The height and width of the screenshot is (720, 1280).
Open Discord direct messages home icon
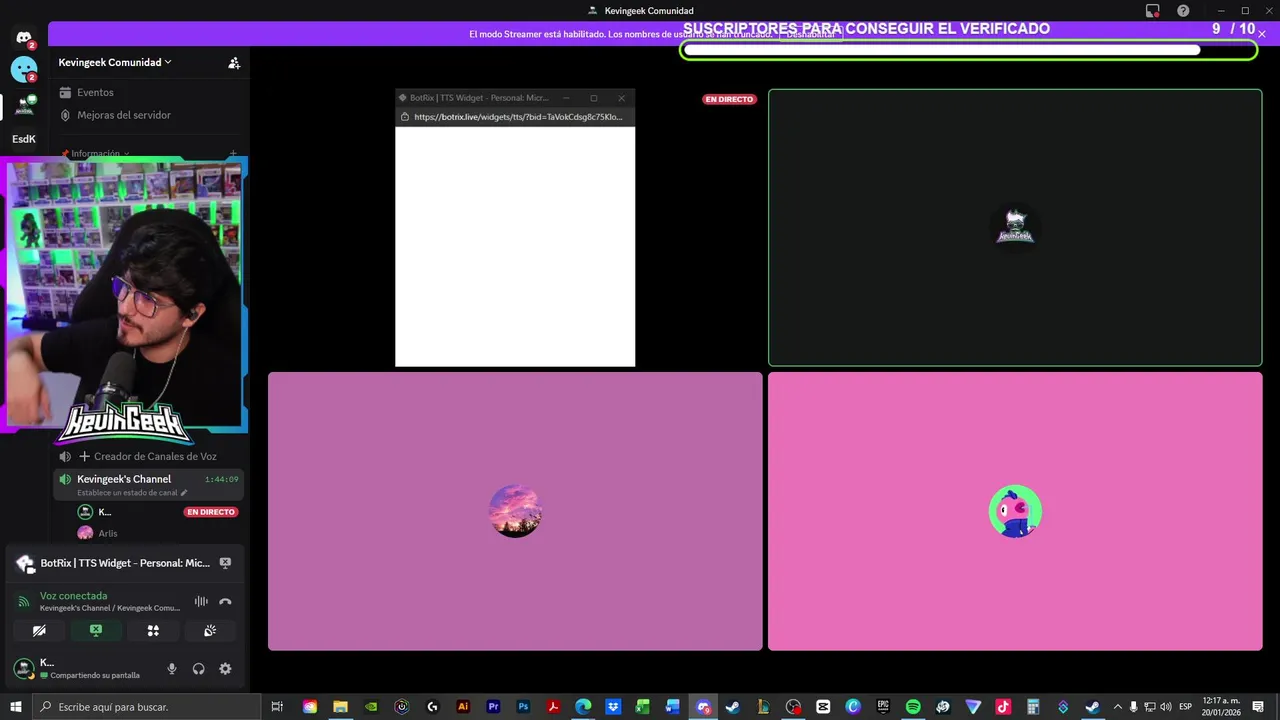[24, 38]
